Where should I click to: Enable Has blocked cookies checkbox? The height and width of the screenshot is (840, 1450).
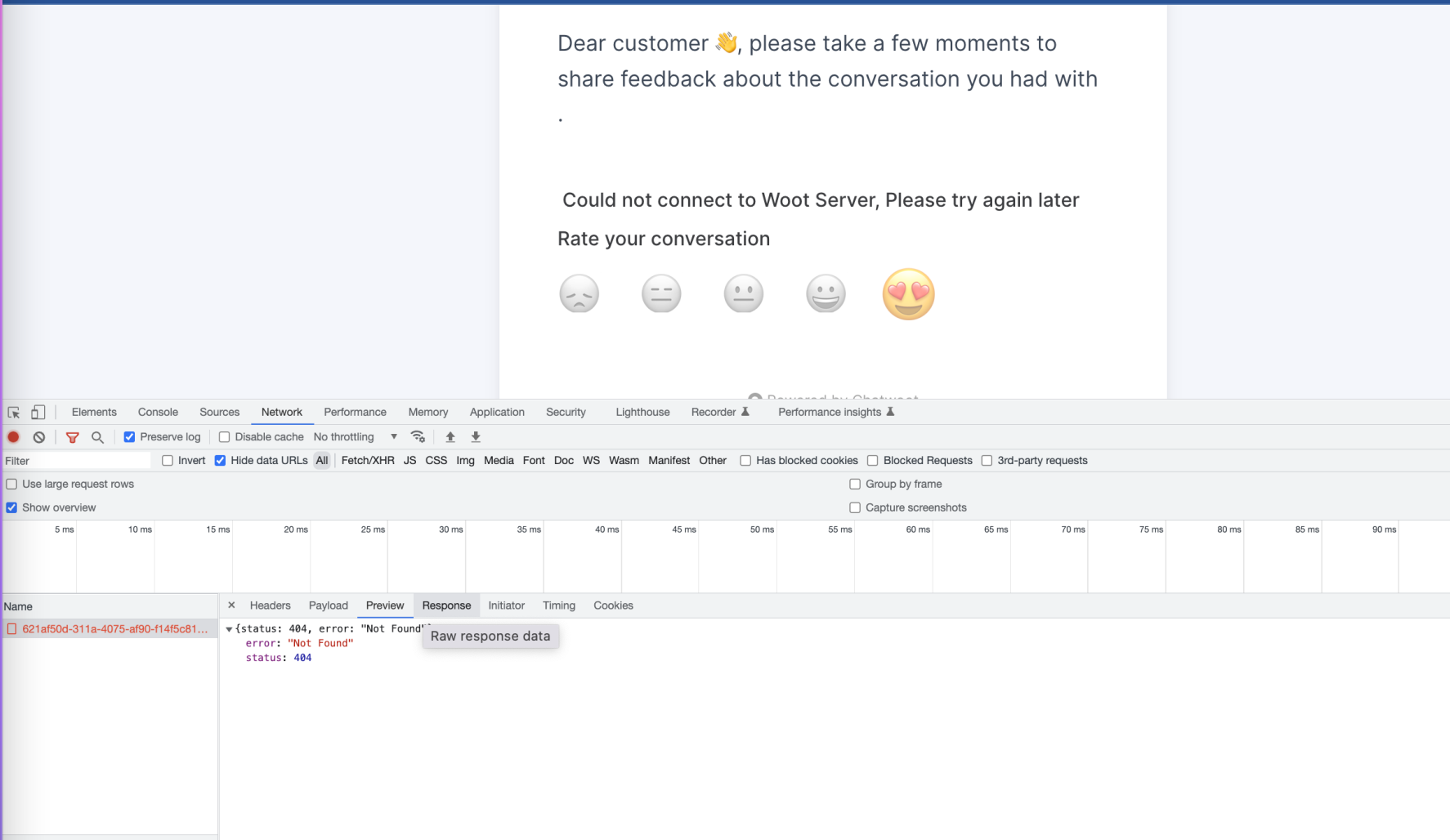[745, 461]
